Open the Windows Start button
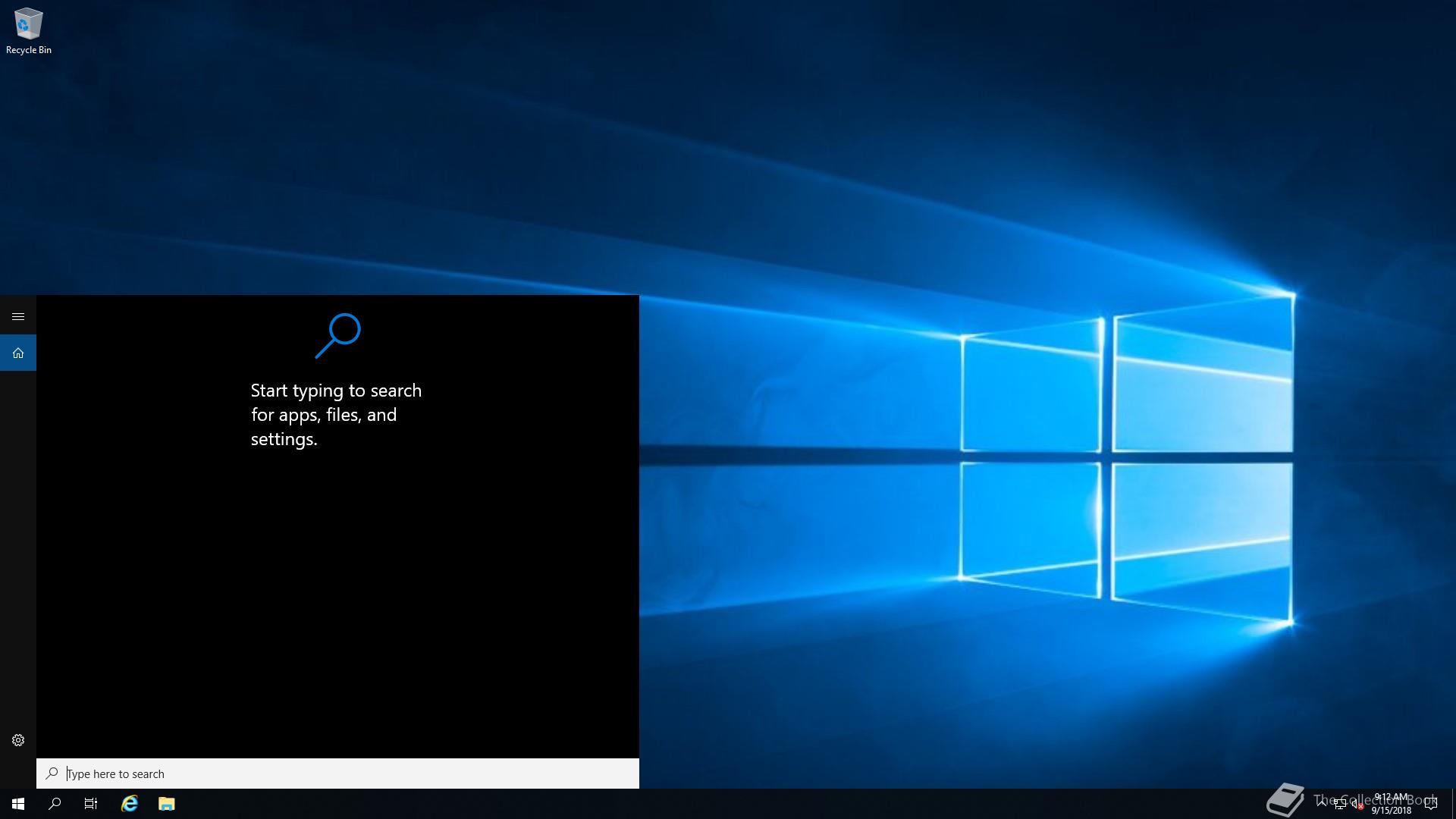This screenshot has width=1456, height=819. coord(18,804)
